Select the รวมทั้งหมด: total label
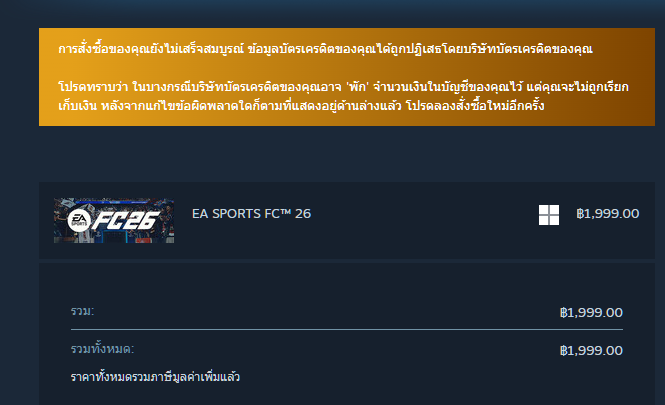The height and width of the screenshot is (405, 665). tap(102, 349)
